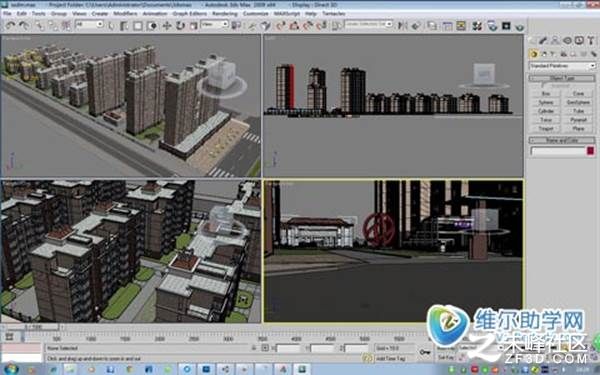Select the Rotate transform tool
600x375 pixels.
[x=180, y=26]
